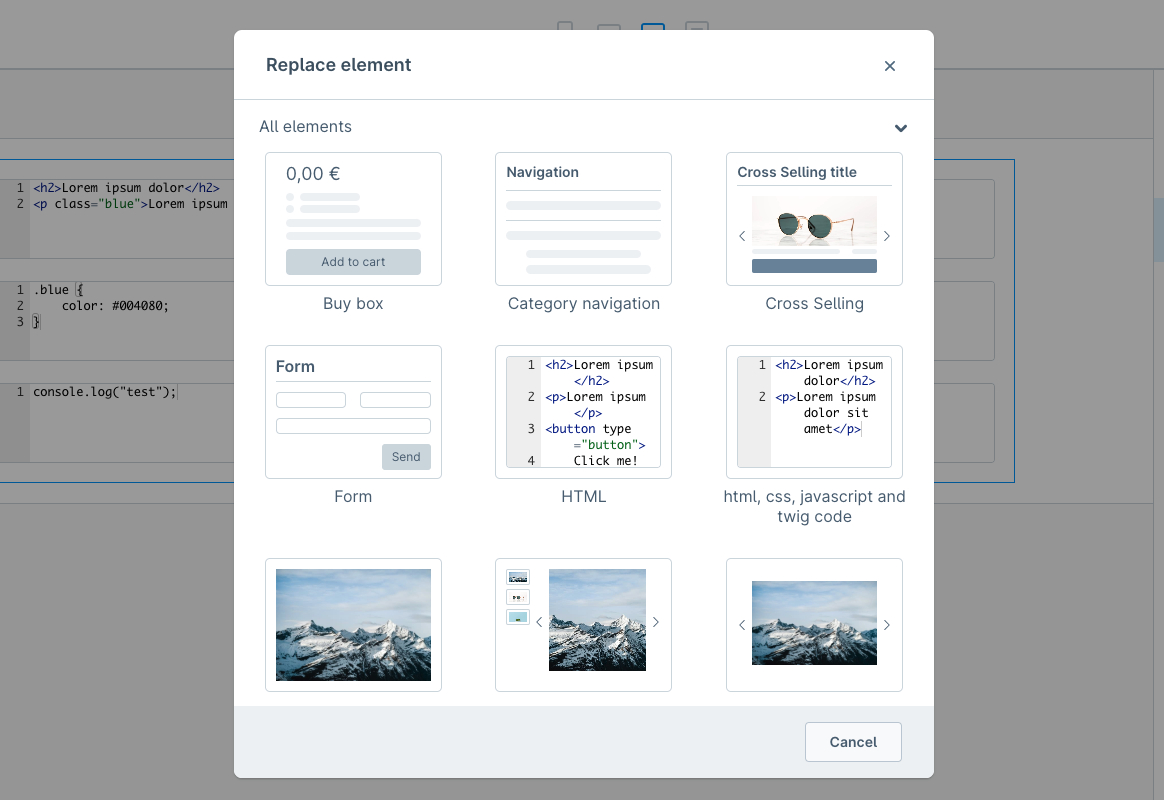The image size is (1164, 800).
Task: Click right arrow in image slider preview
Action: pos(886,625)
